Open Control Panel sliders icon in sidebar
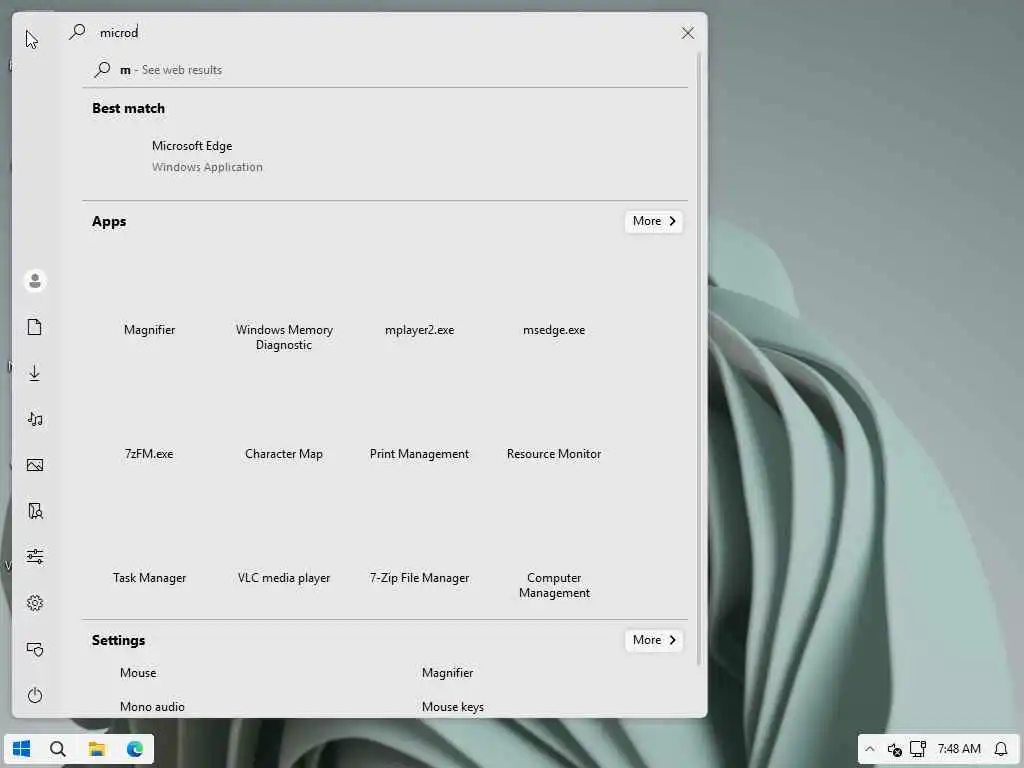The height and width of the screenshot is (768, 1024). click(x=35, y=556)
